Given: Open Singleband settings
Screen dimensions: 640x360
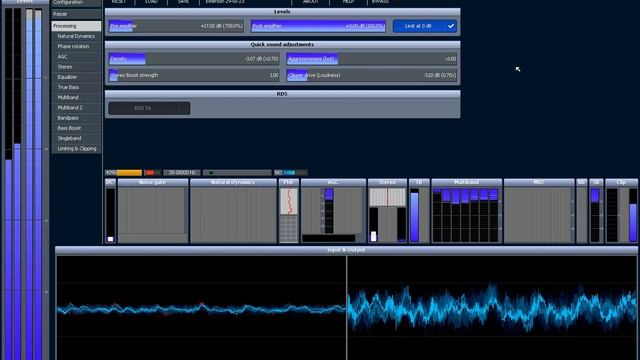Looking at the screenshot, I should [x=76, y=138].
